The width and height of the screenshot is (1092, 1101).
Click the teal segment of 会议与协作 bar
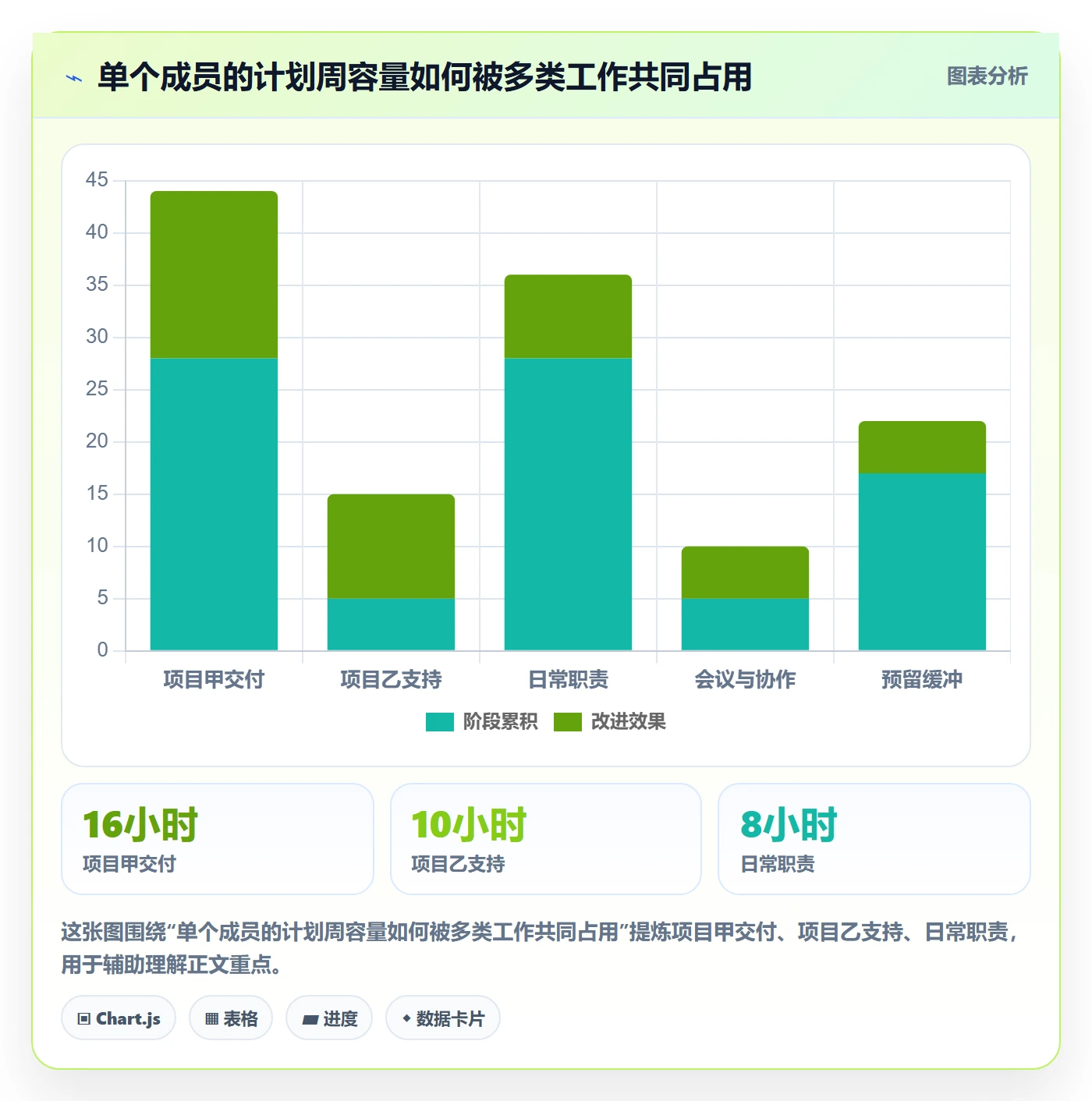pos(745,624)
